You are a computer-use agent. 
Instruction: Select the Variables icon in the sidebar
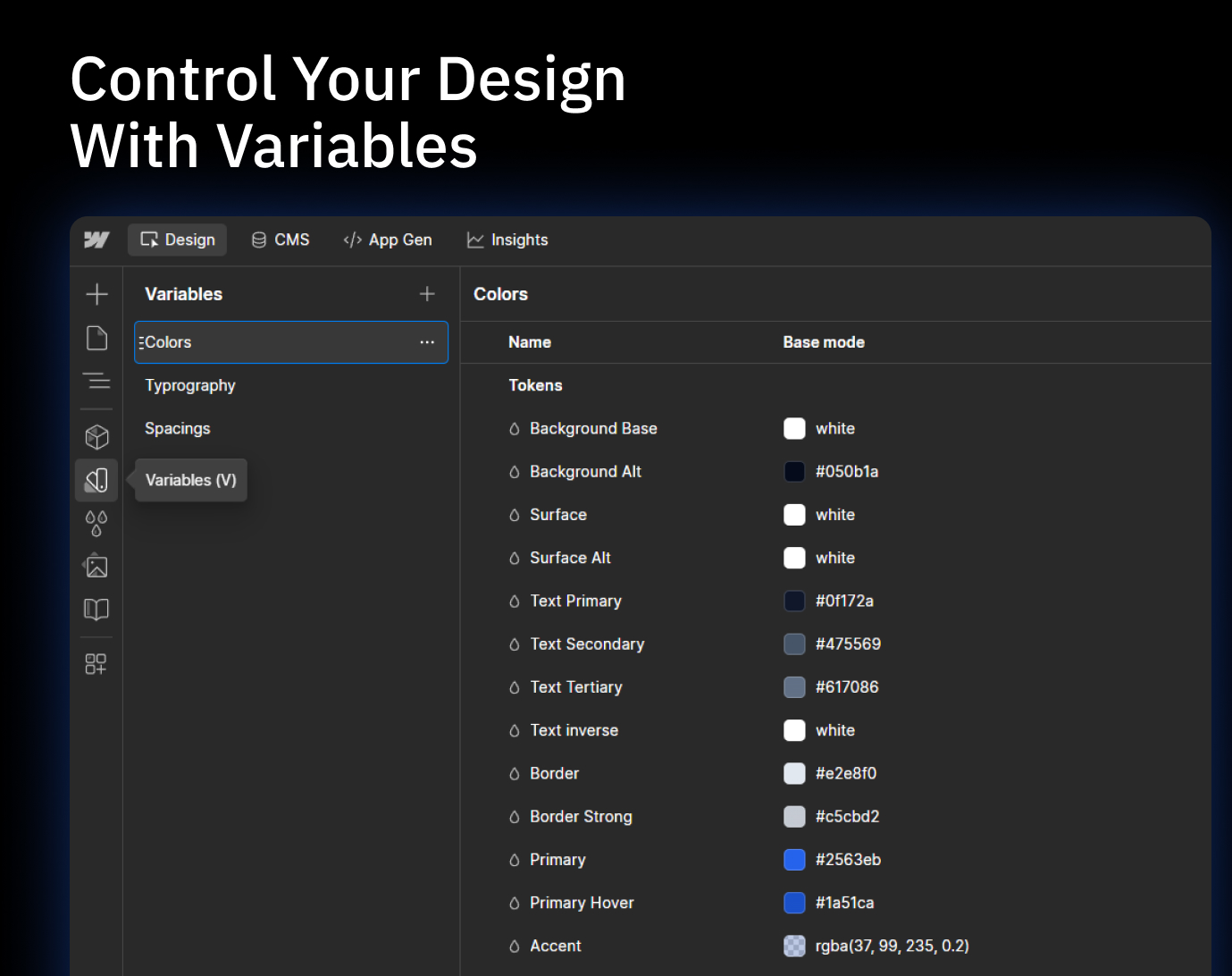(x=96, y=480)
